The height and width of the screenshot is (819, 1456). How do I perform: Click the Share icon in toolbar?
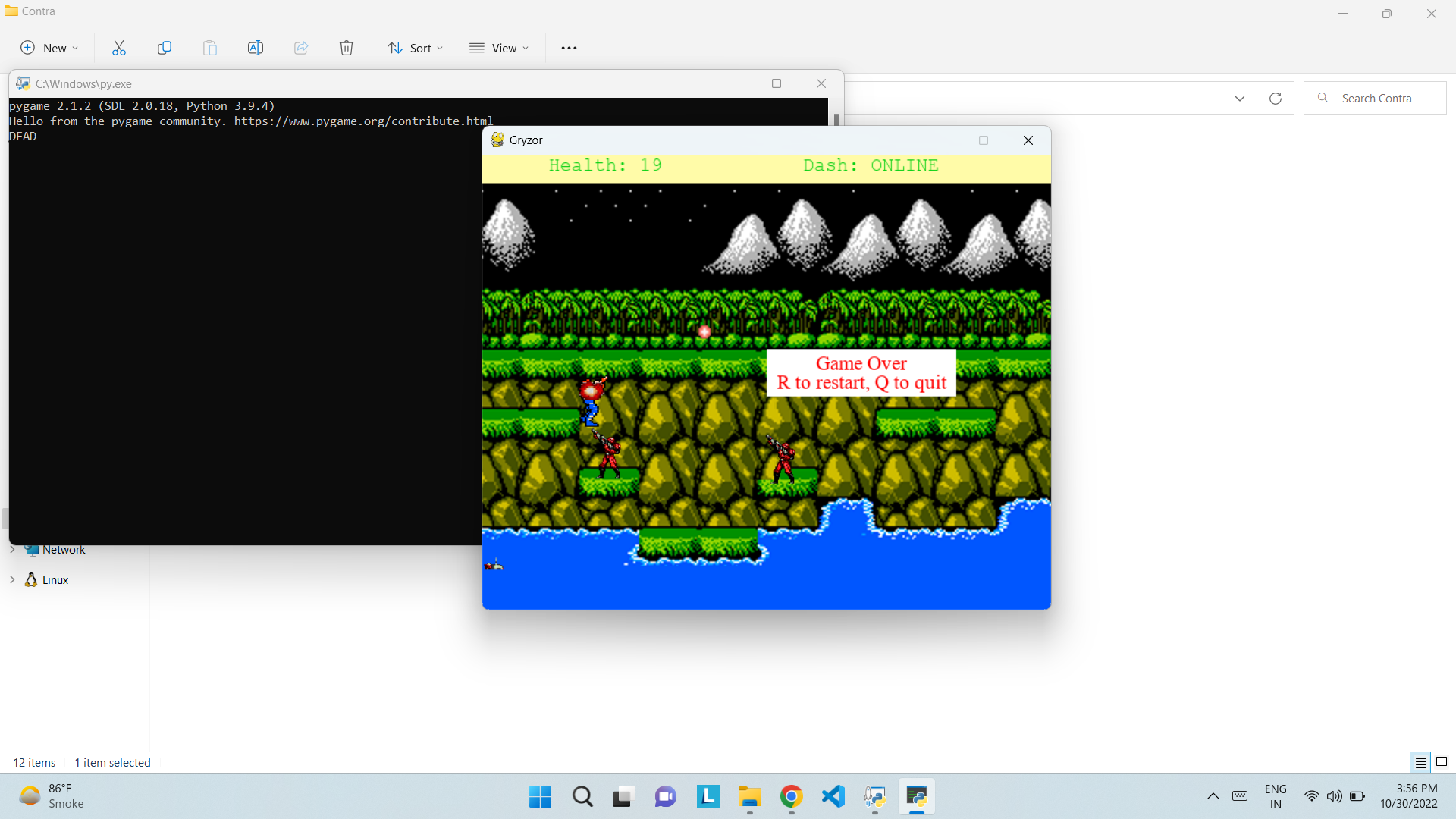[301, 48]
